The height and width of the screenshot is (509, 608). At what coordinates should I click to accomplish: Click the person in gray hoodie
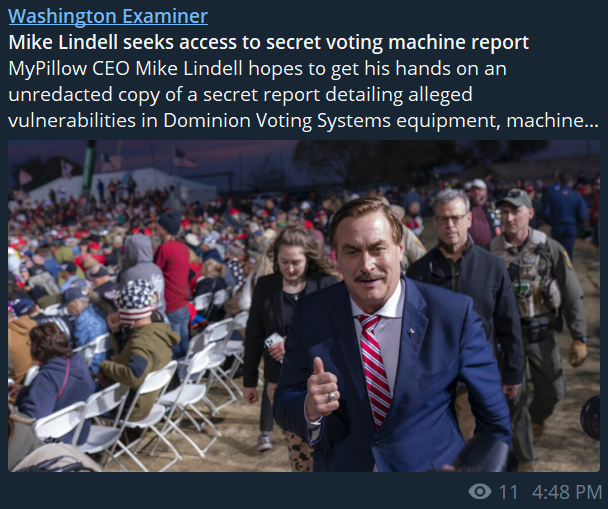(x=140, y=262)
